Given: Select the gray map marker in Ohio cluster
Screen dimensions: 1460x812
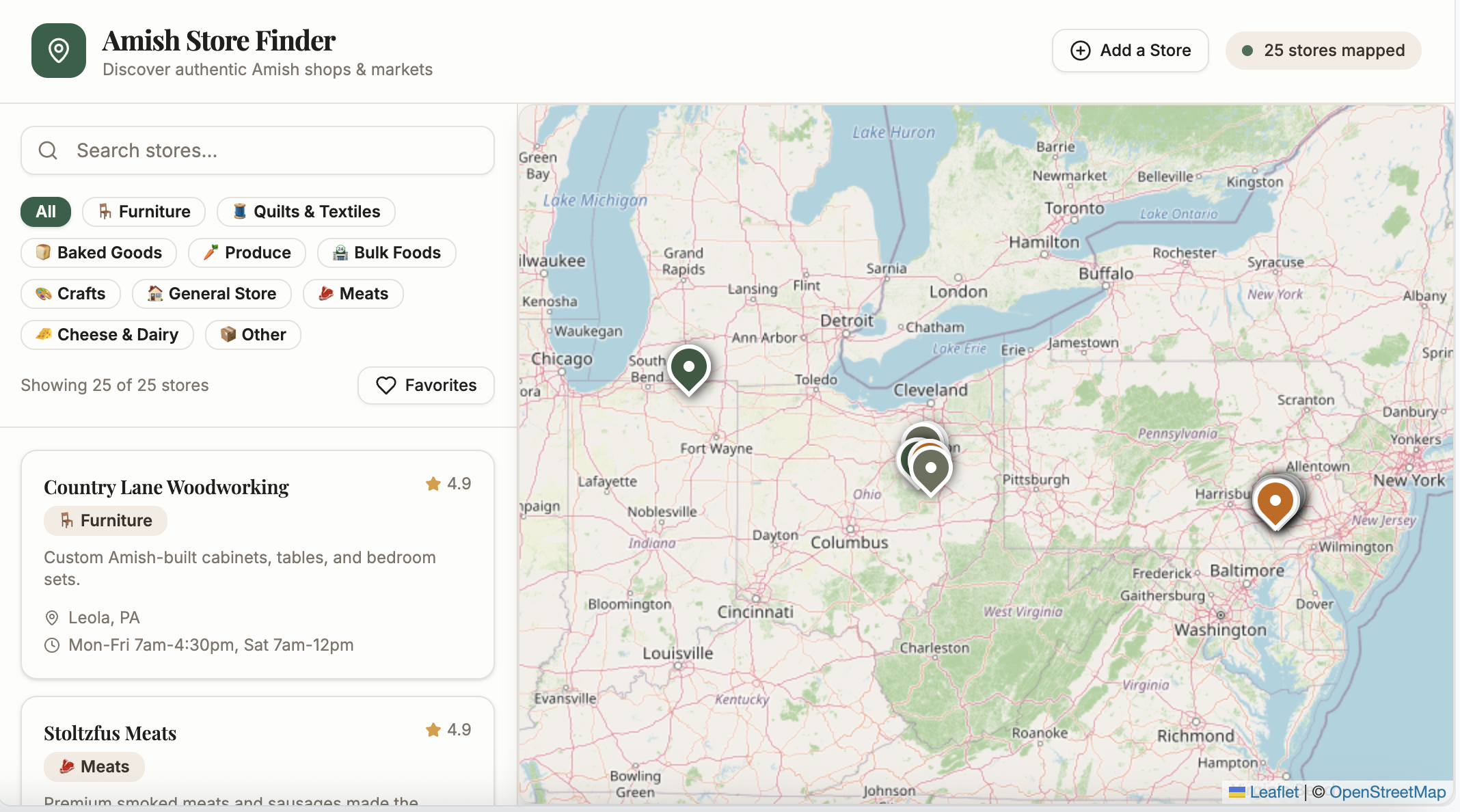Looking at the screenshot, I should click(931, 470).
